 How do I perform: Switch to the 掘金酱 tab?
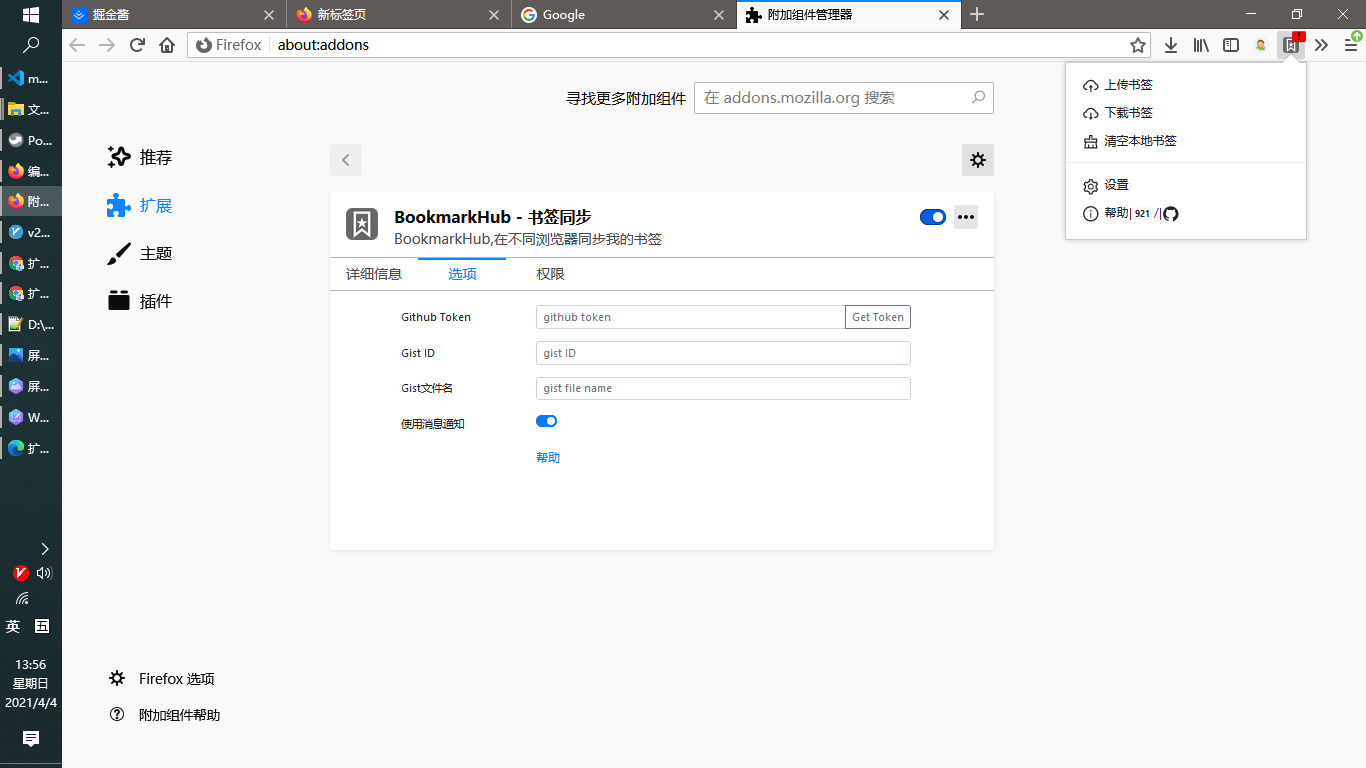pos(174,15)
